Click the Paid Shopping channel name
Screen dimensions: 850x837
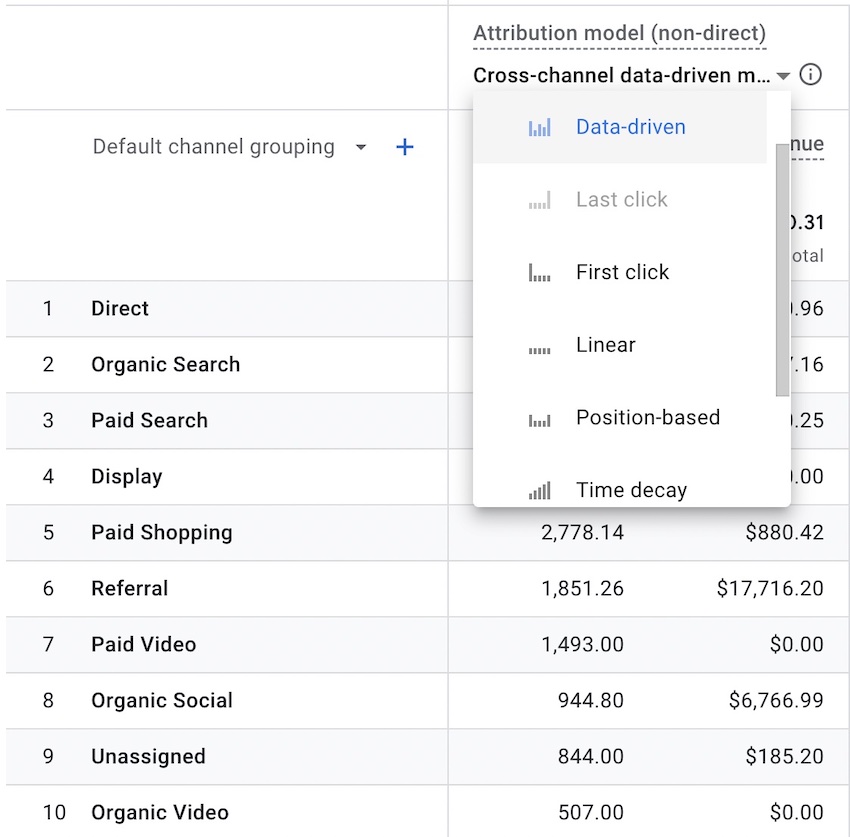161,532
